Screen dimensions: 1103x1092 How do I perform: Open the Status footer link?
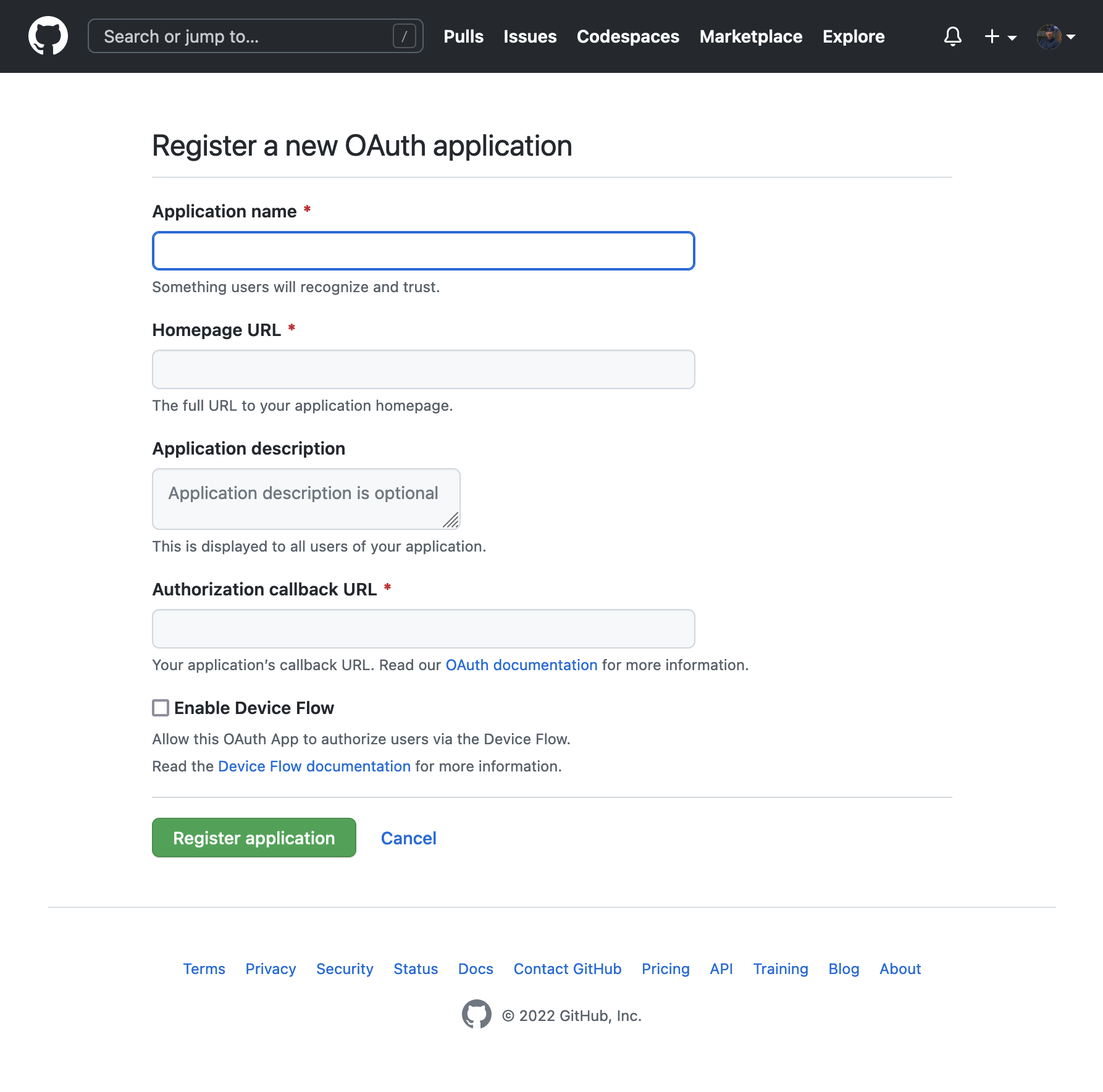416,969
